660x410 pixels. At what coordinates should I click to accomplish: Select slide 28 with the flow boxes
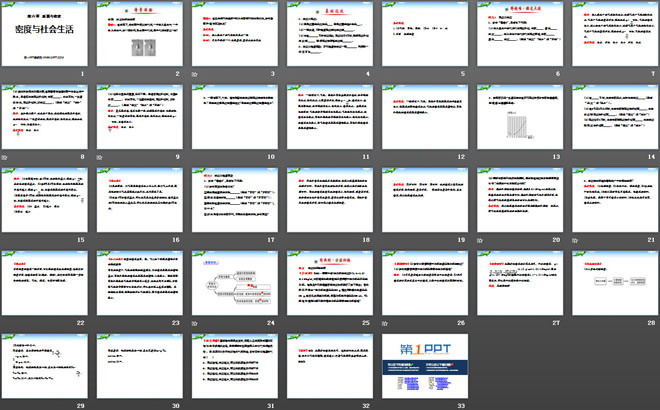615,283
